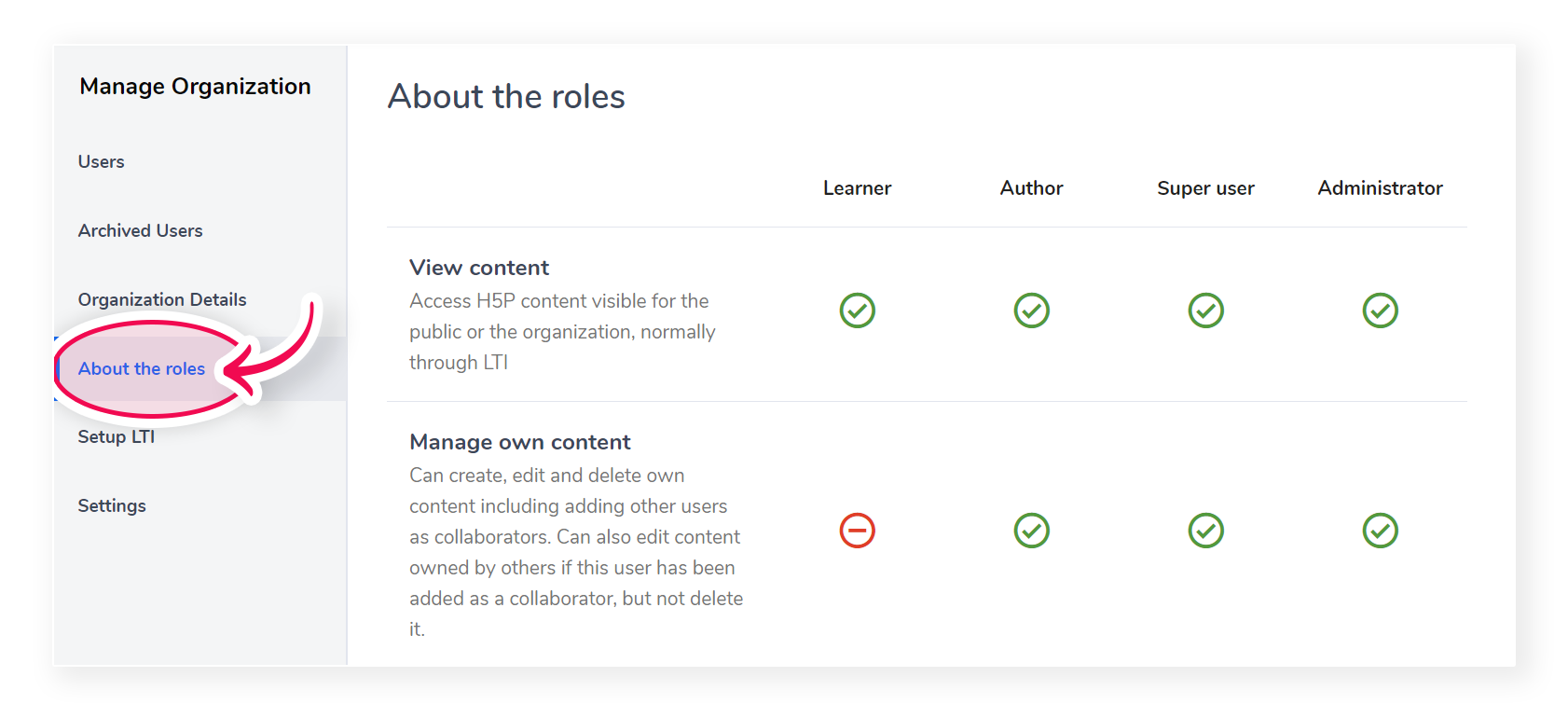Screen dimensions: 1568x718
Task: Select About the roles sidebar item
Action: point(142,368)
